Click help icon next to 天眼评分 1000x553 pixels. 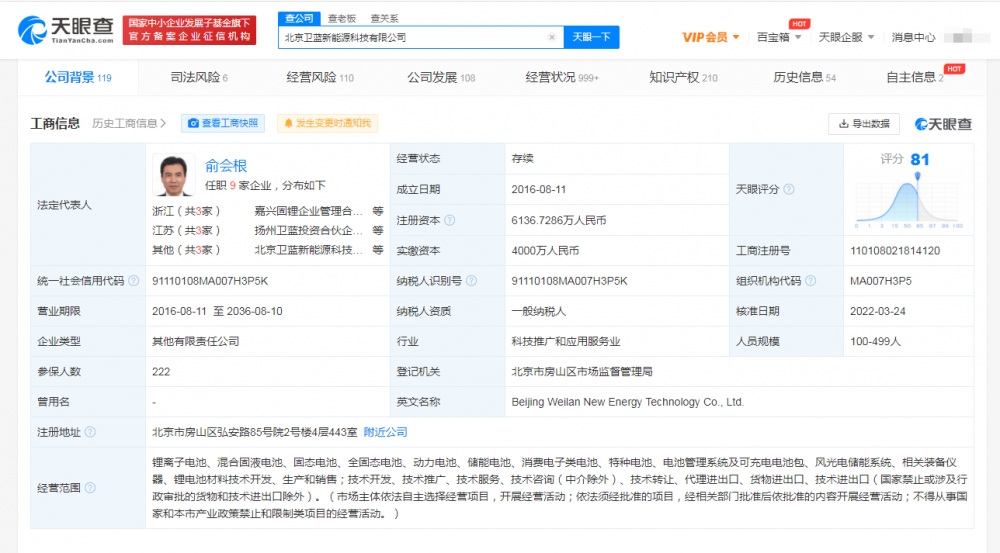pos(789,189)
